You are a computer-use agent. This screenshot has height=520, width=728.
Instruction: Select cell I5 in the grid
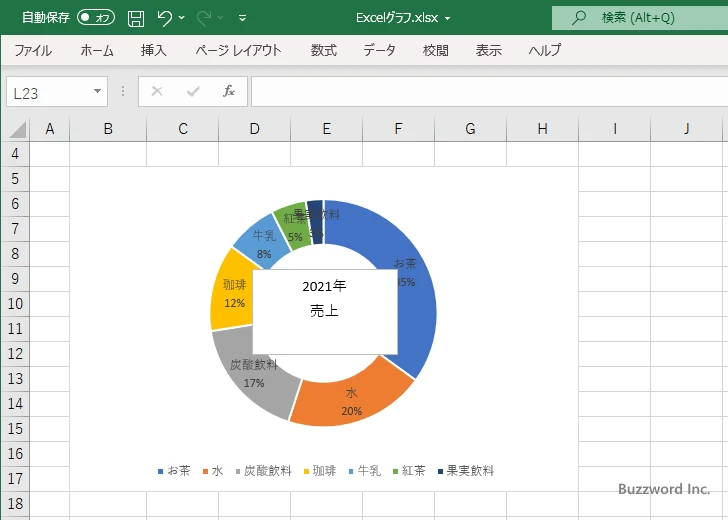(615, 179)
